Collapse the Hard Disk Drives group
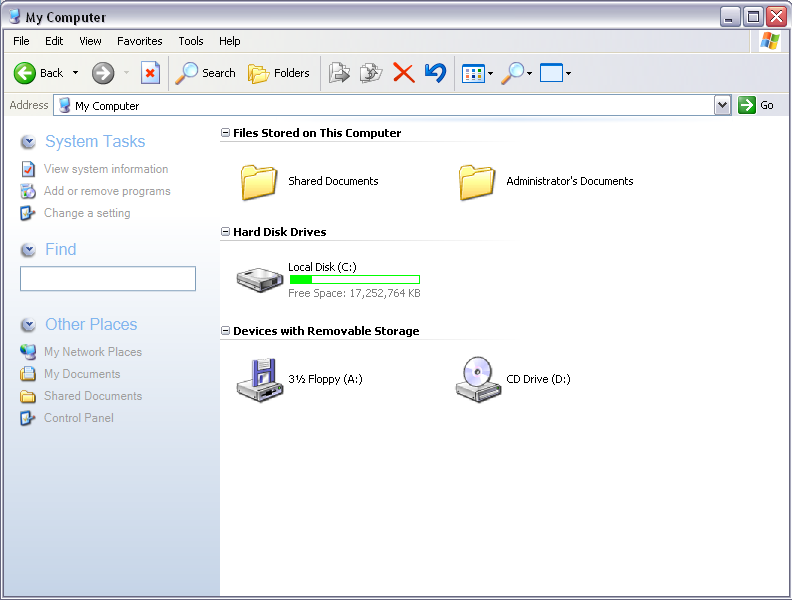792x600 pixels. tap(225, 232)
